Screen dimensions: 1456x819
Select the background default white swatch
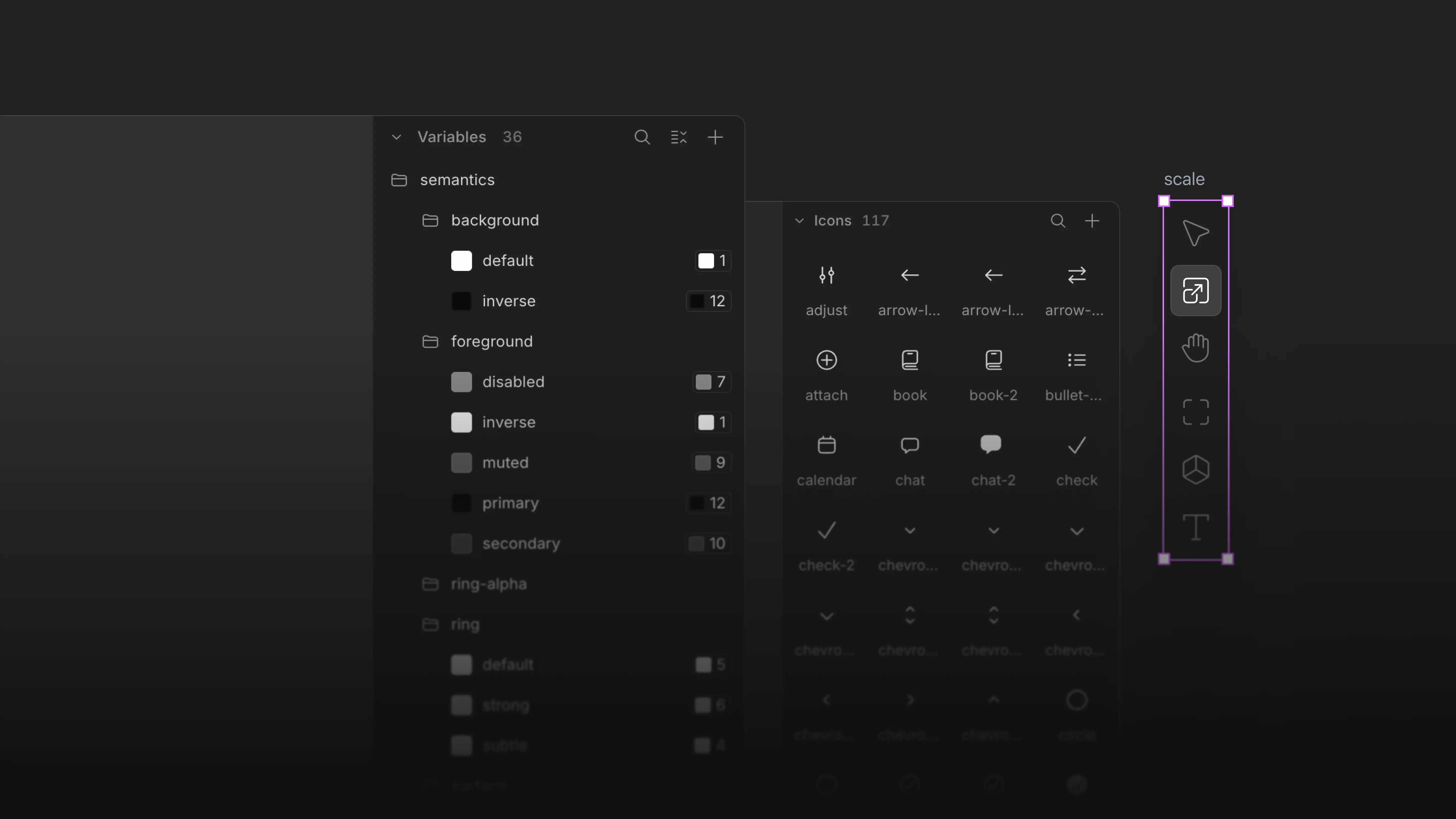click(461, 261)
